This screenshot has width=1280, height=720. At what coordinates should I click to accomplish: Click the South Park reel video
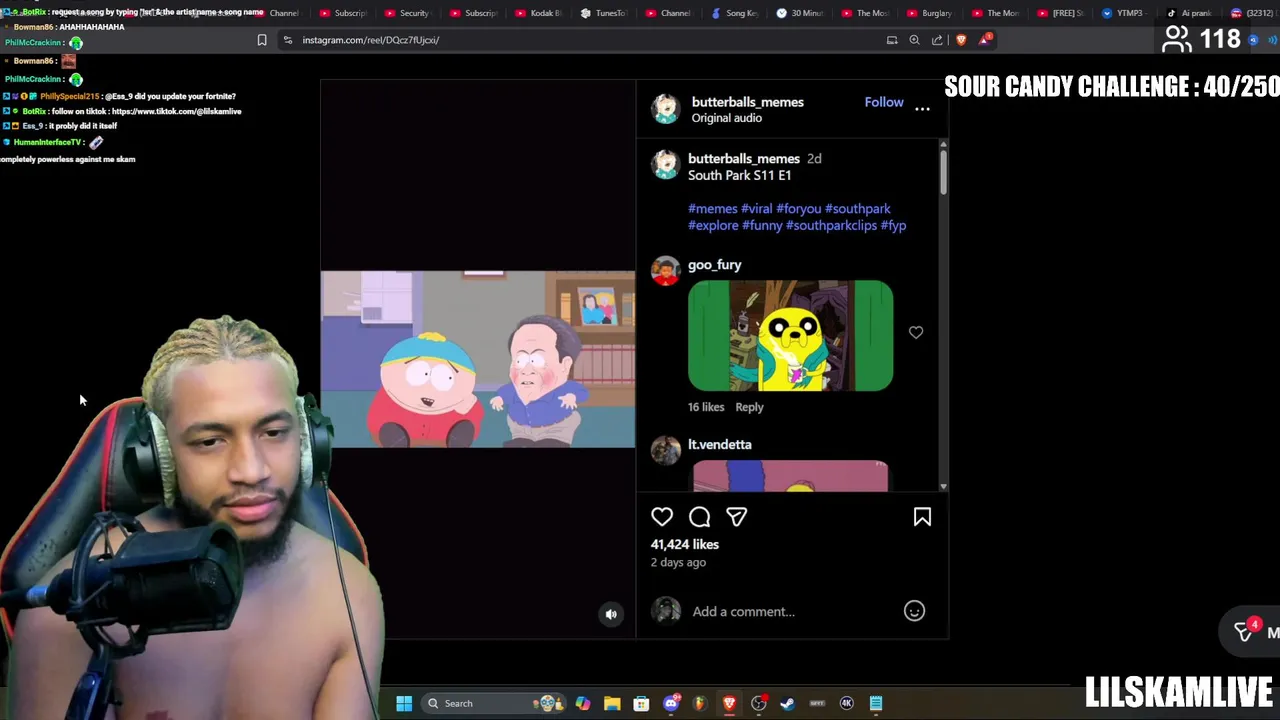[478, 359]
